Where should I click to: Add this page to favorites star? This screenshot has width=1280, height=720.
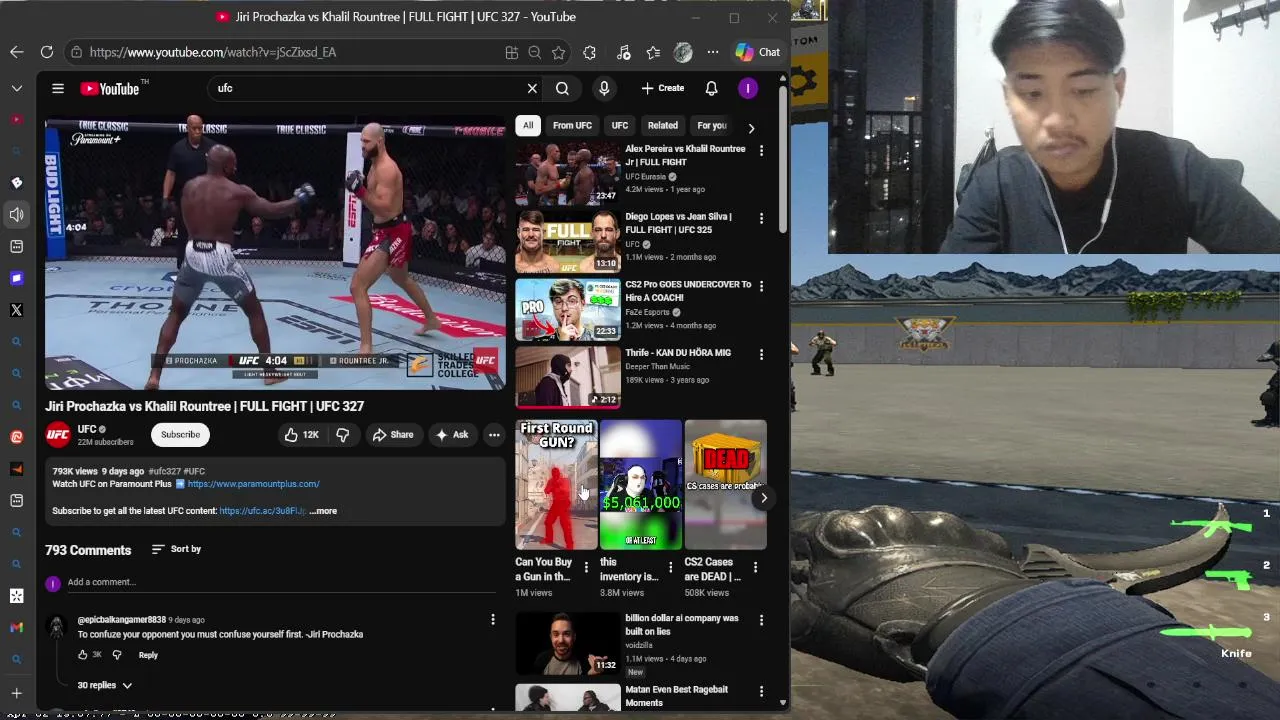[x=559, y=52]
